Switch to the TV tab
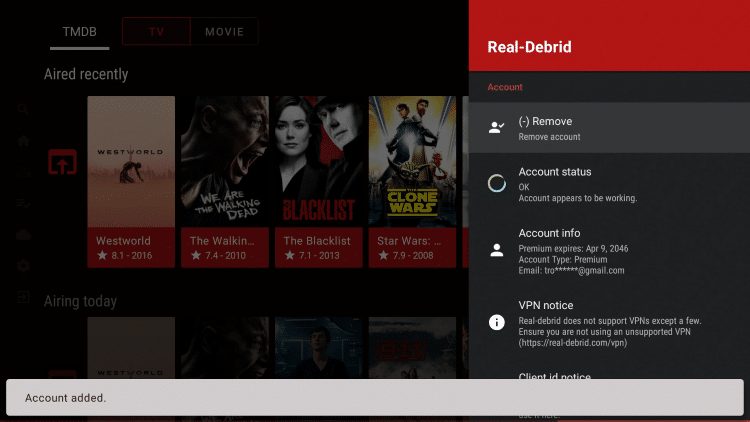The height and width of the screenshot is (422, 750). [x=156, y=32]
